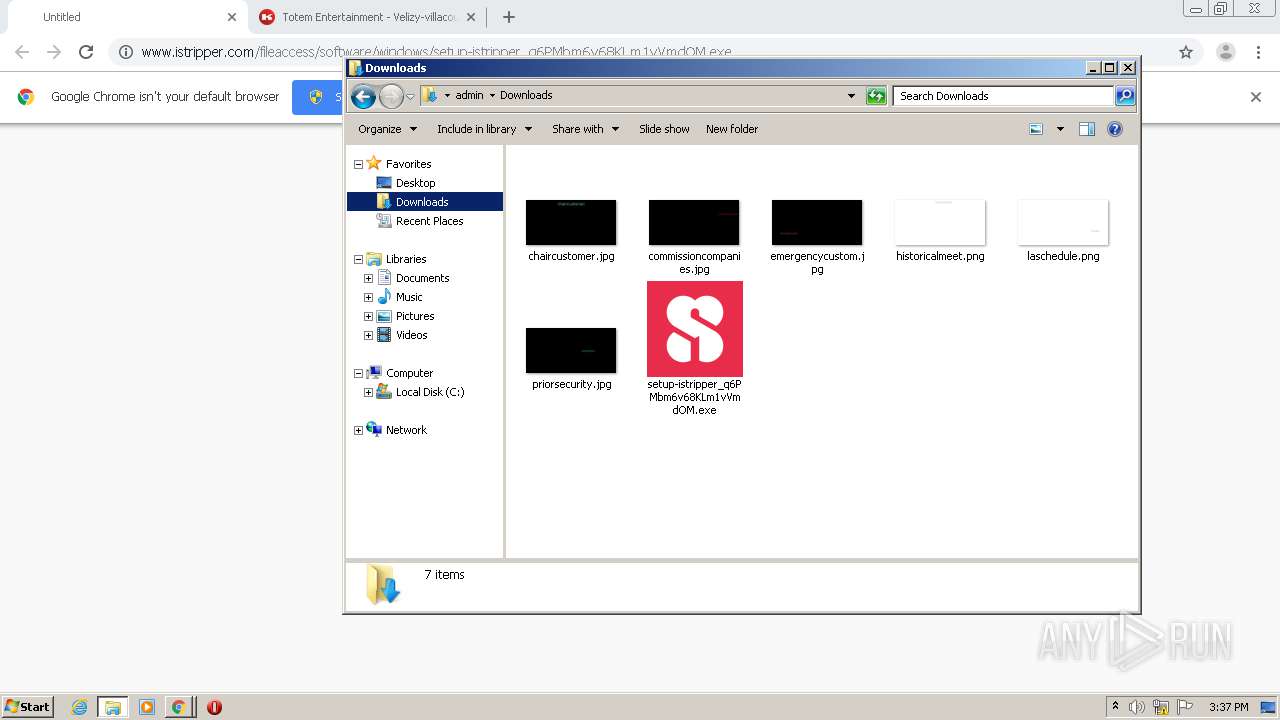Show hidden tray icons arrow
Screen dimensions: 1280x720
[x=1115, y=707]
